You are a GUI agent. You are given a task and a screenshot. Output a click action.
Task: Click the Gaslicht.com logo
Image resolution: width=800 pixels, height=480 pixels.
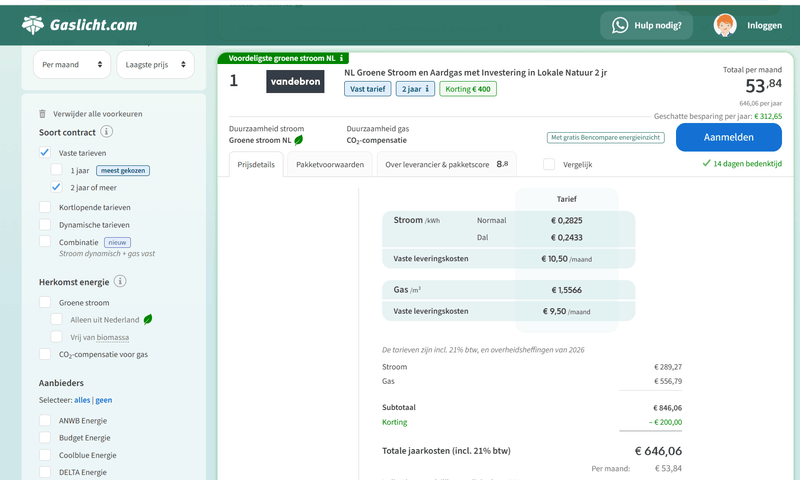point(80,24)
